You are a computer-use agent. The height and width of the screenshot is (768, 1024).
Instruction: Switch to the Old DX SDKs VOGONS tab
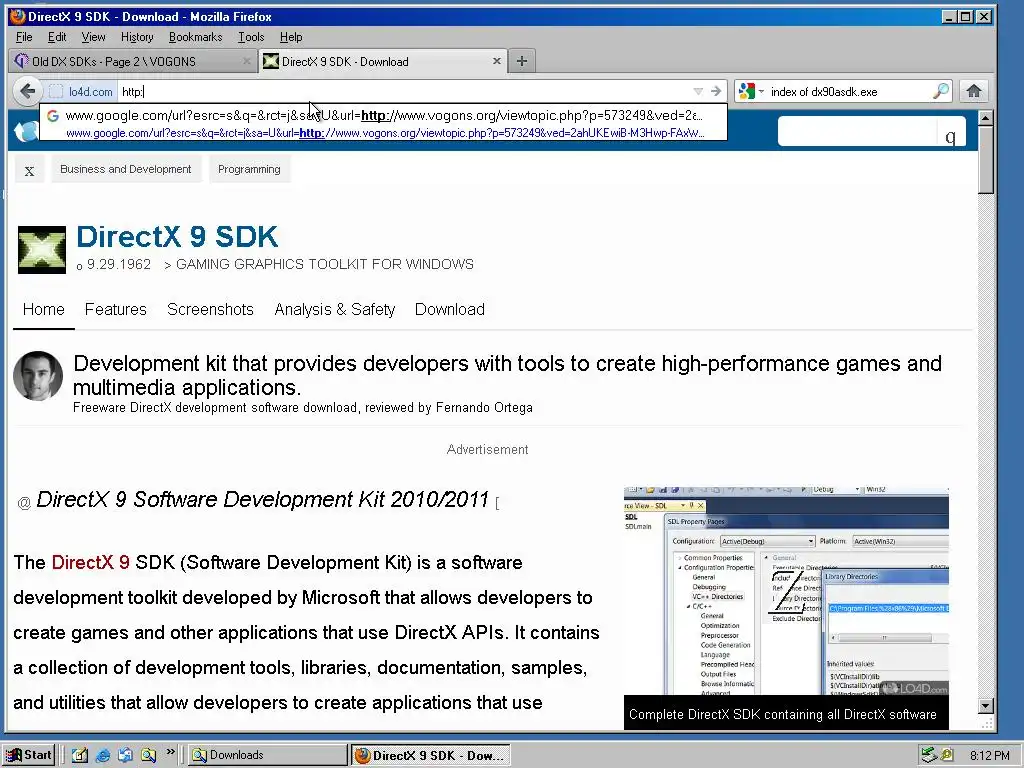(133, 61)
